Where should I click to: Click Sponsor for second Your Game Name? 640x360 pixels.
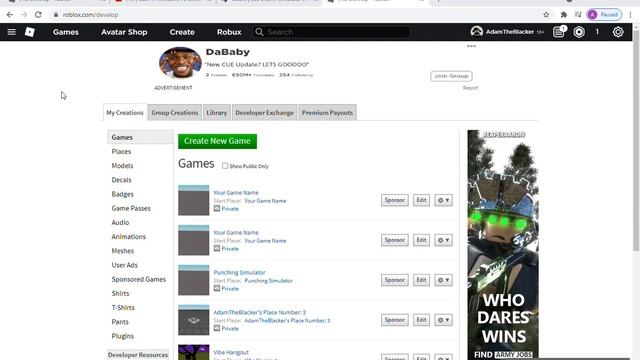coord(395,240)
